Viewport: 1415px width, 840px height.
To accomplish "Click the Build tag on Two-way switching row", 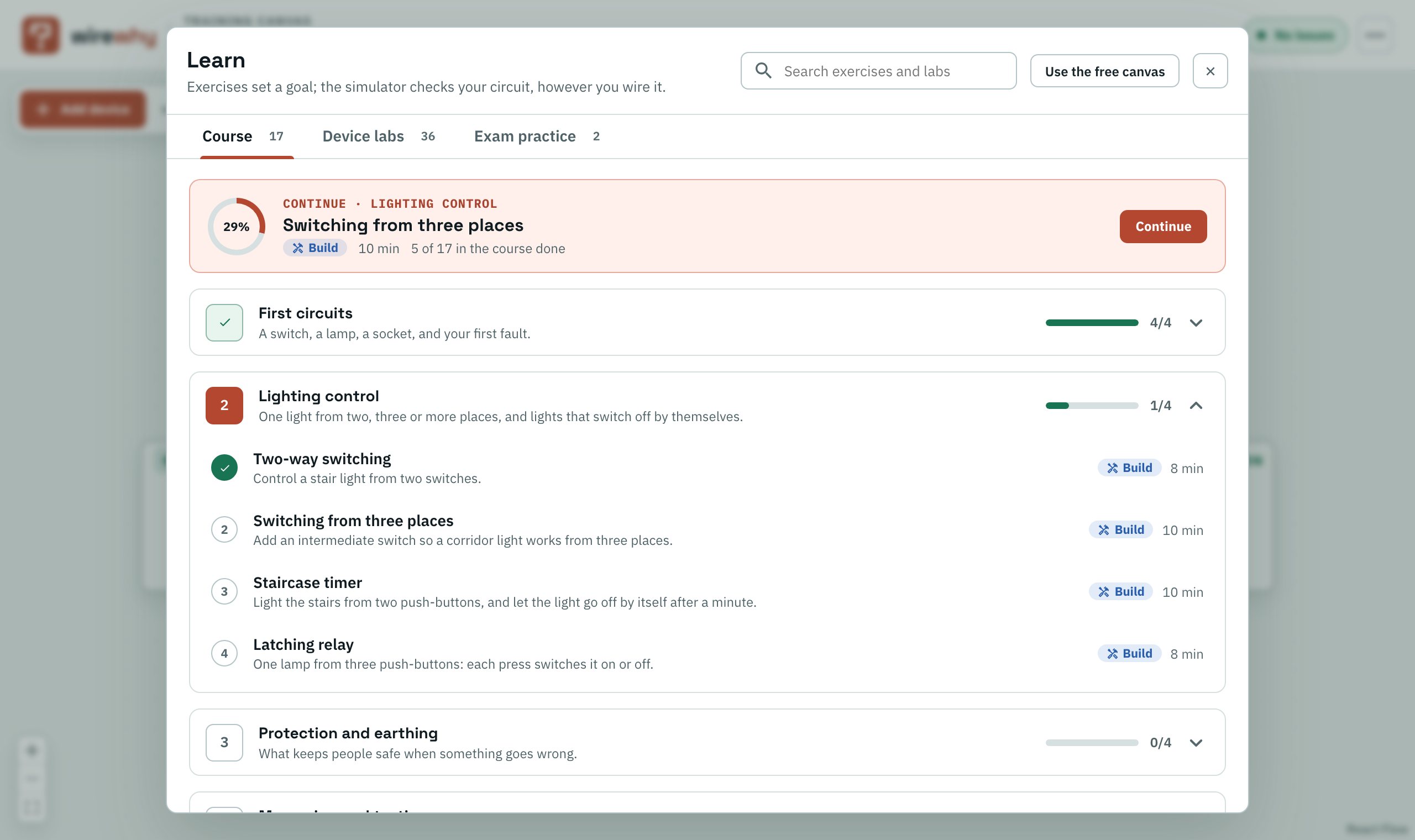I will (x=1129, y=468).
